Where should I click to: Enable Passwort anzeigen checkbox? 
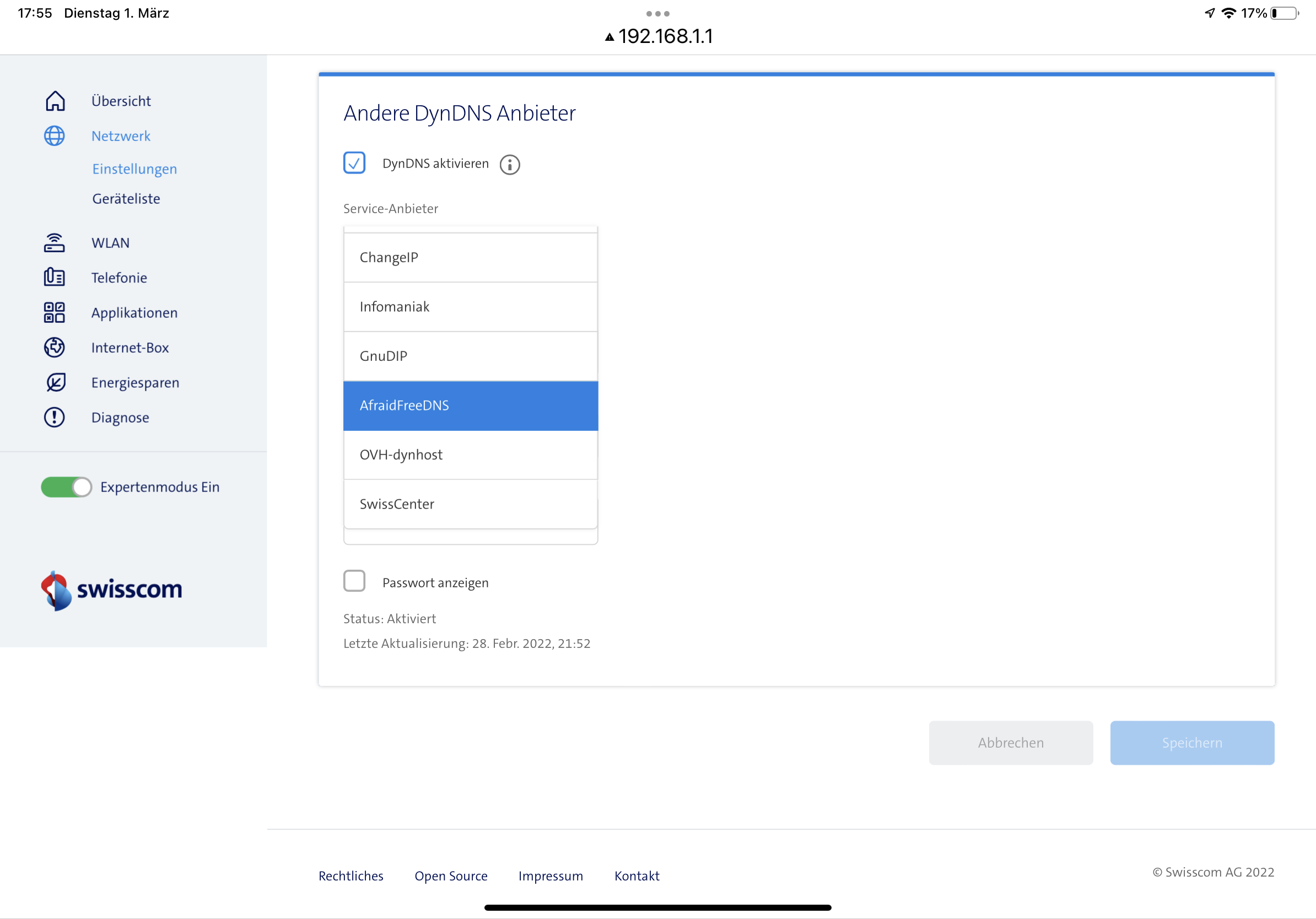tap(354, 581)
